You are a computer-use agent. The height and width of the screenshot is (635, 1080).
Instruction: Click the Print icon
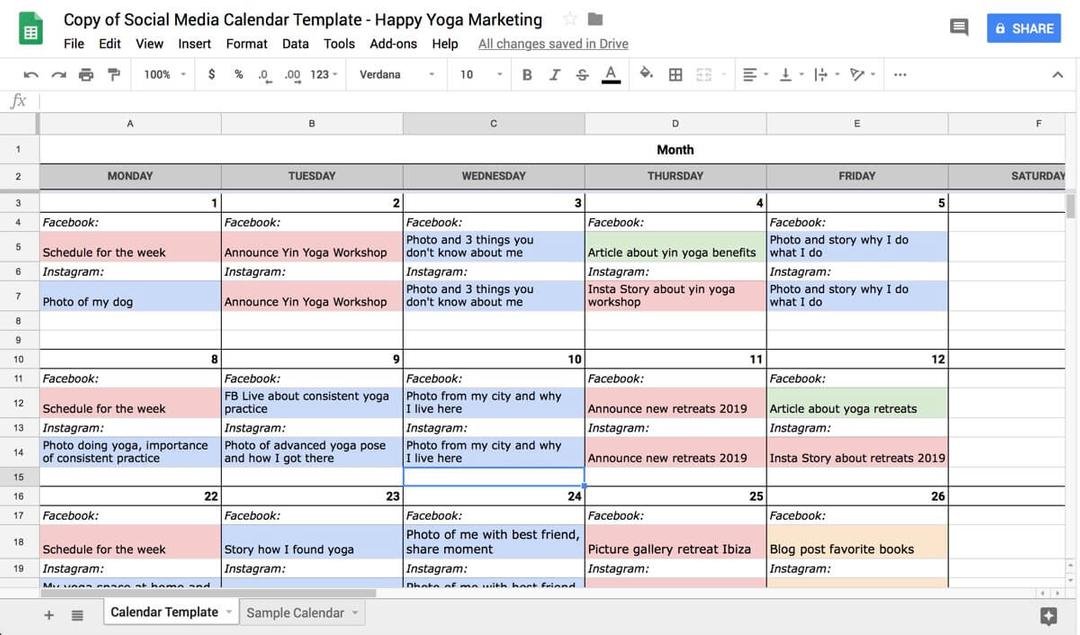[86, 75]
